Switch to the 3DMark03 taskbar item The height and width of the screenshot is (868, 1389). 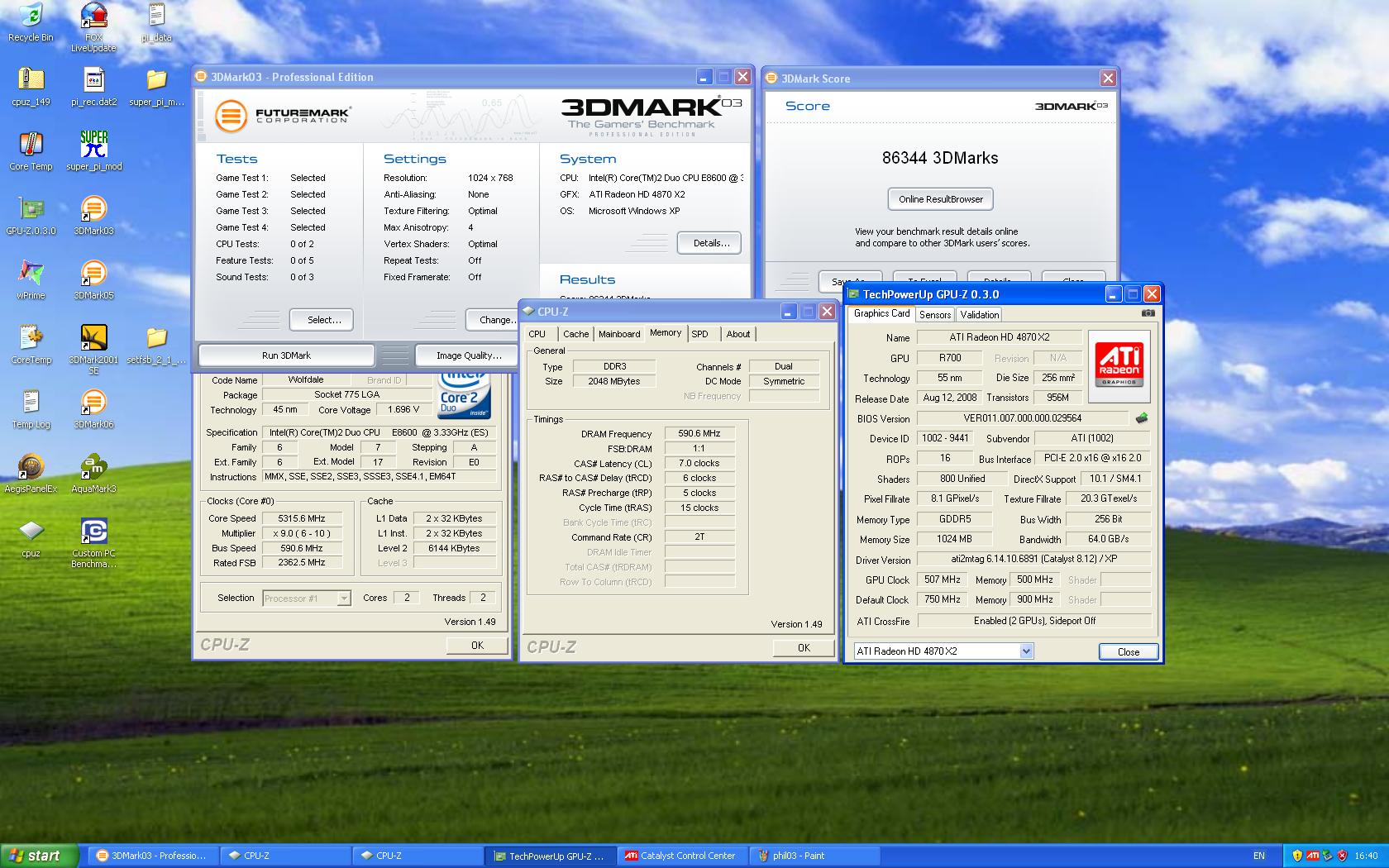tap(155, 856)
